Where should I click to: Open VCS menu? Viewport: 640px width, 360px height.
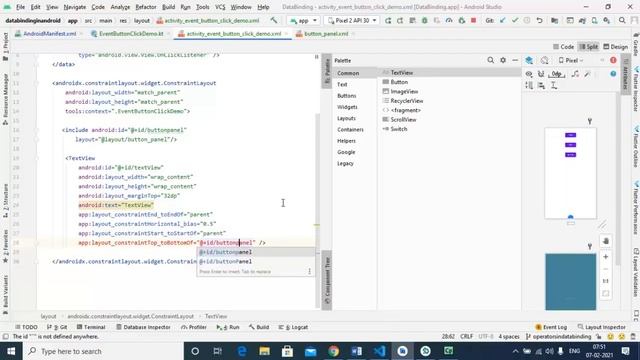coord(220,7)
